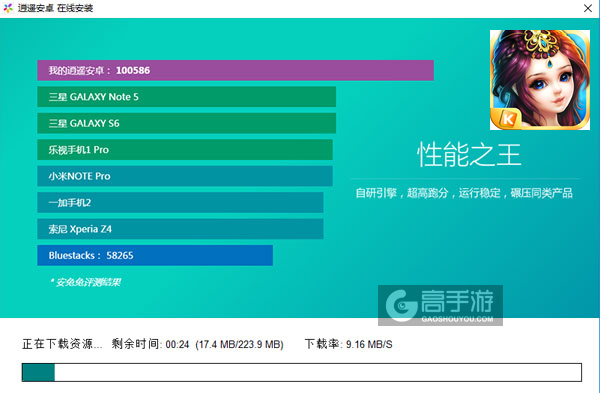The width and height of the screenshot is (600, 393).
Task: Click the 逍遥安卓 在线安装 window title
Action: pos(55,8)
